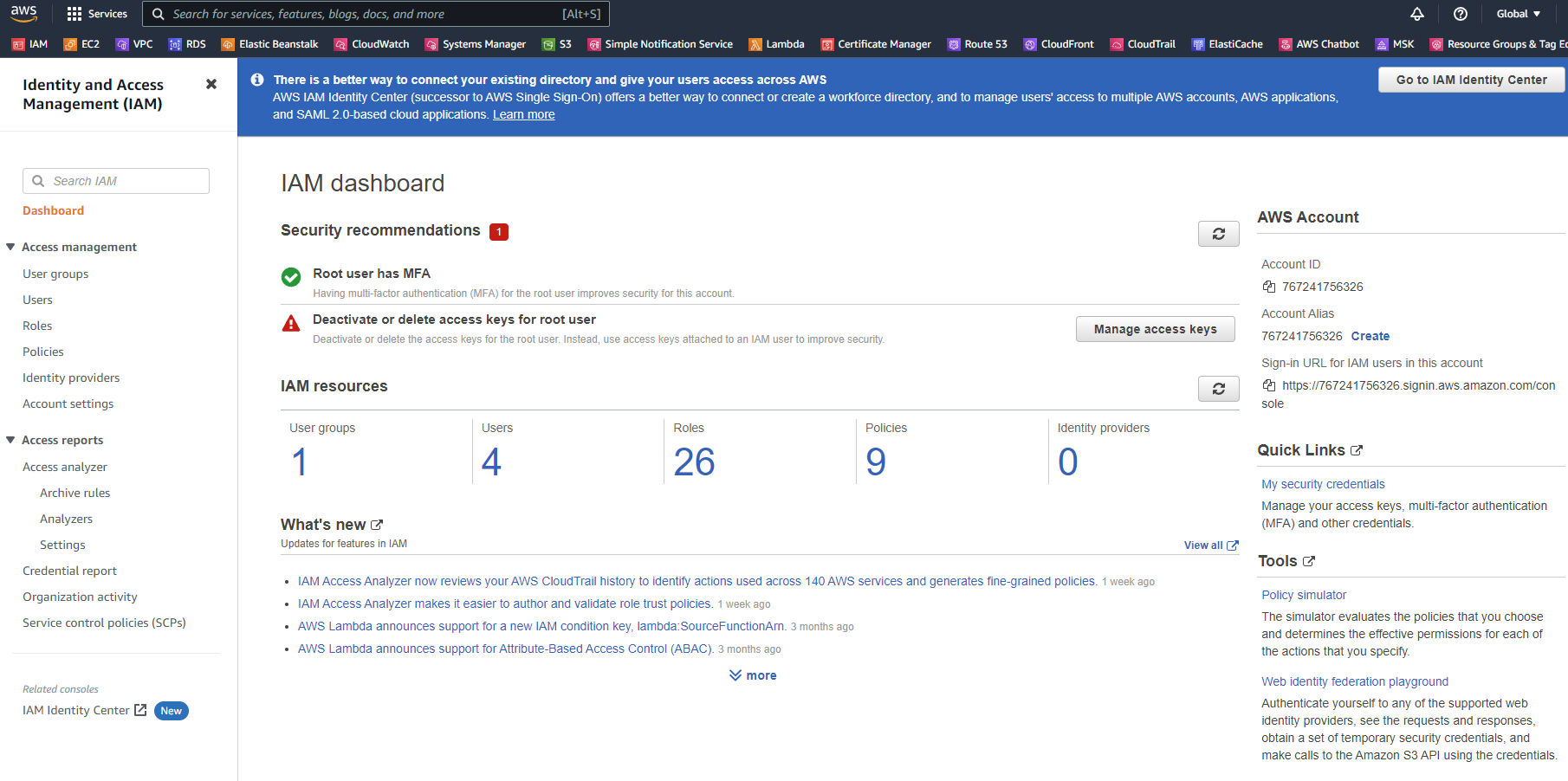The width and height of the screenshot is (1568, 781).
Task: Open IAM Identity Center related console
Action: (84, 710)
